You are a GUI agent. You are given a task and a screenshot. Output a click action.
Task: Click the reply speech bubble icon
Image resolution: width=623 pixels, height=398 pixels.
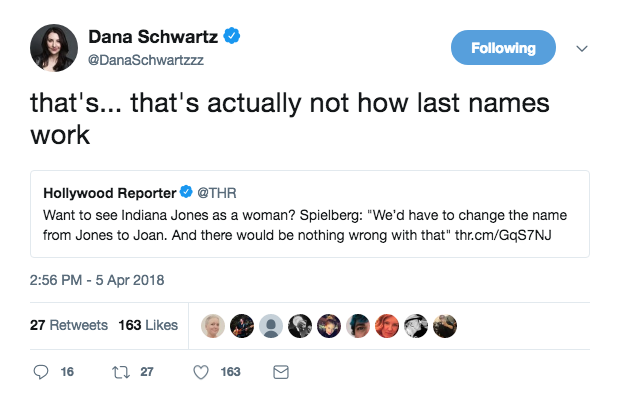[x=41, y=372]
